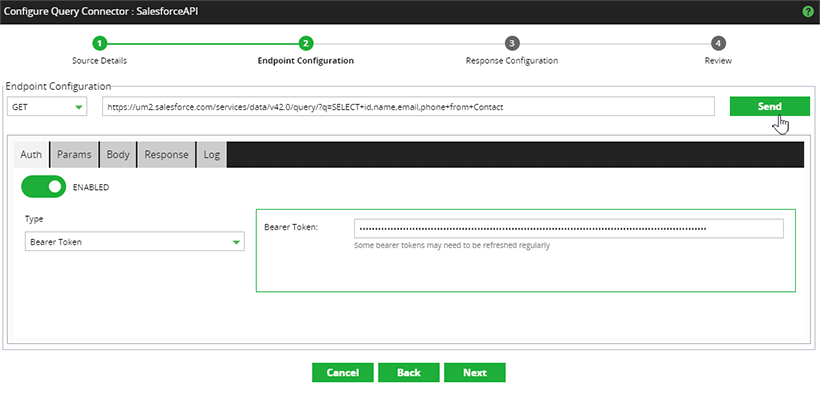Switch to the Params tab

(x=74, y=154)
